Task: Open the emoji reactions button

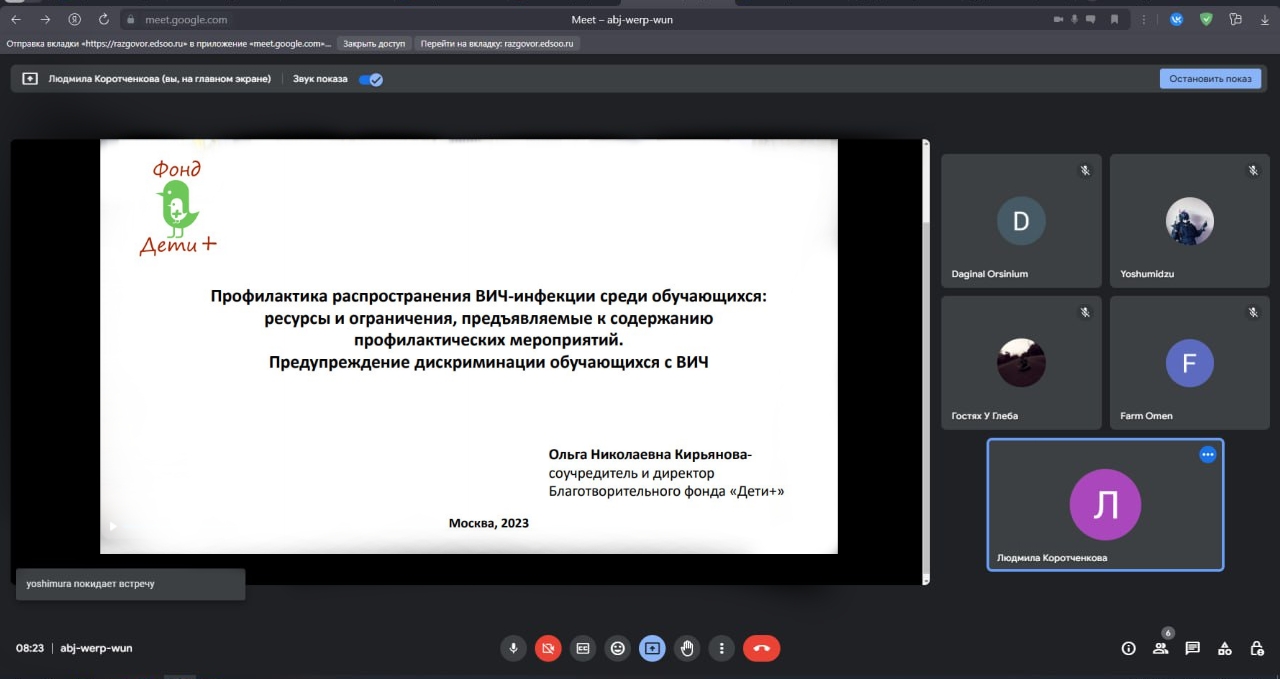Action: click(618, 648)
